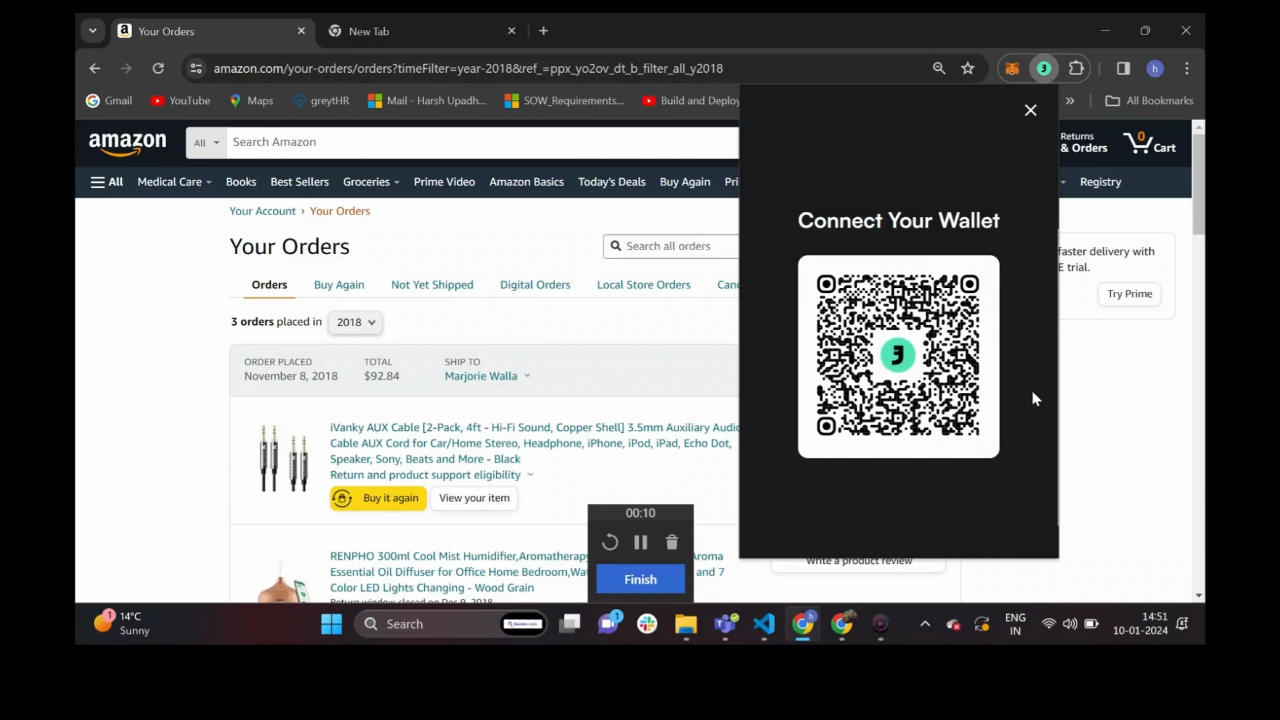
Task: Click View your item button
Action: (474, 498)
